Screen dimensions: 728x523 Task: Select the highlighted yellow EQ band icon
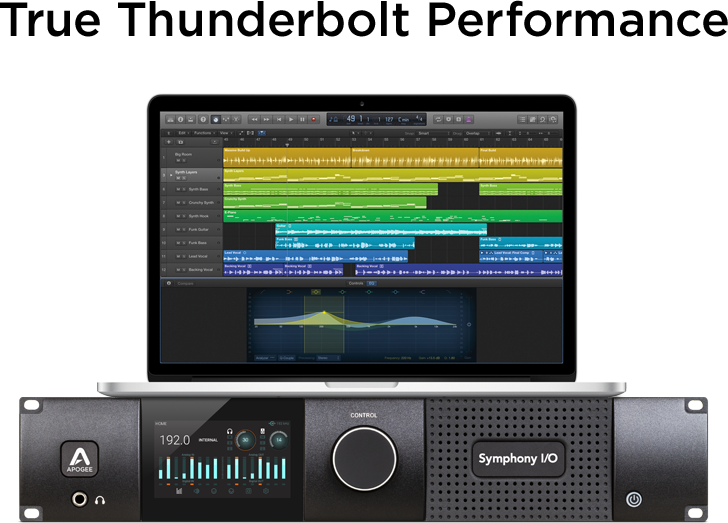[x=316, y=292]
